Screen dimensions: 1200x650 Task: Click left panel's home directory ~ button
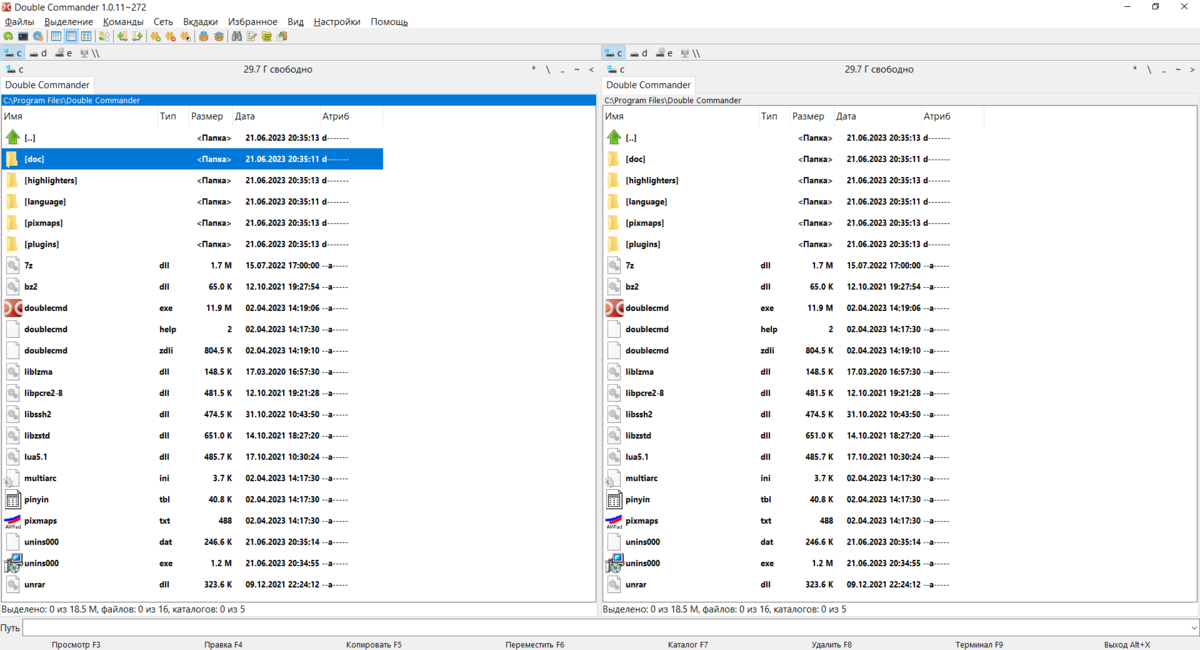point(577,70)
